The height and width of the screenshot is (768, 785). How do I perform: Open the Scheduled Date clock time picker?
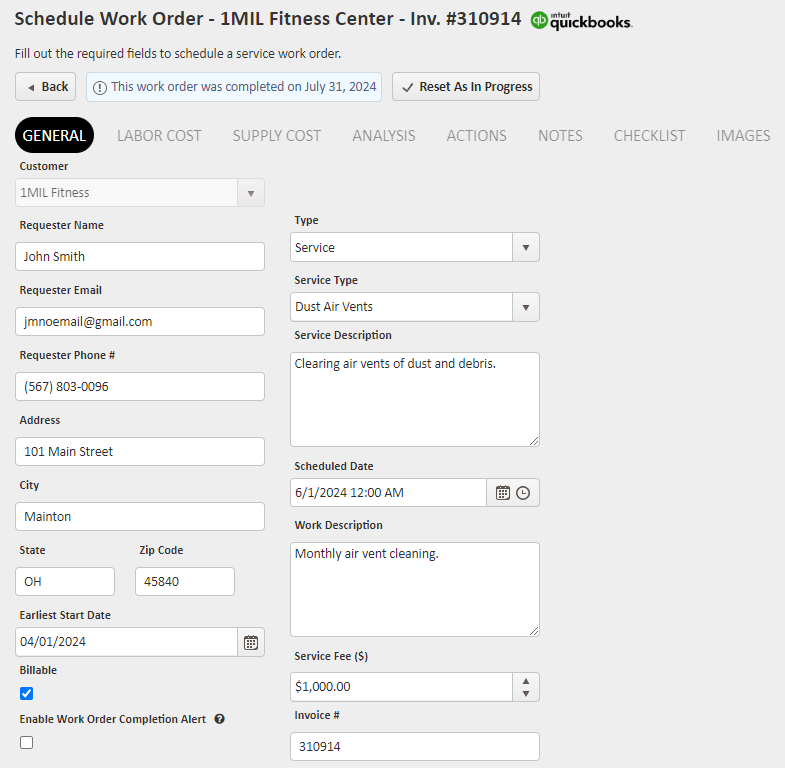523,493
